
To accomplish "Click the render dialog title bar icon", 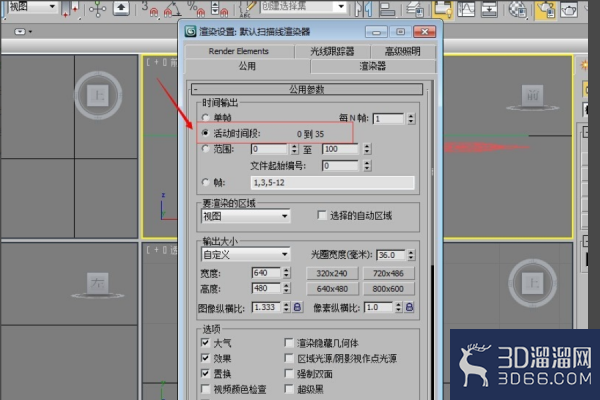I will pos(191,31).
